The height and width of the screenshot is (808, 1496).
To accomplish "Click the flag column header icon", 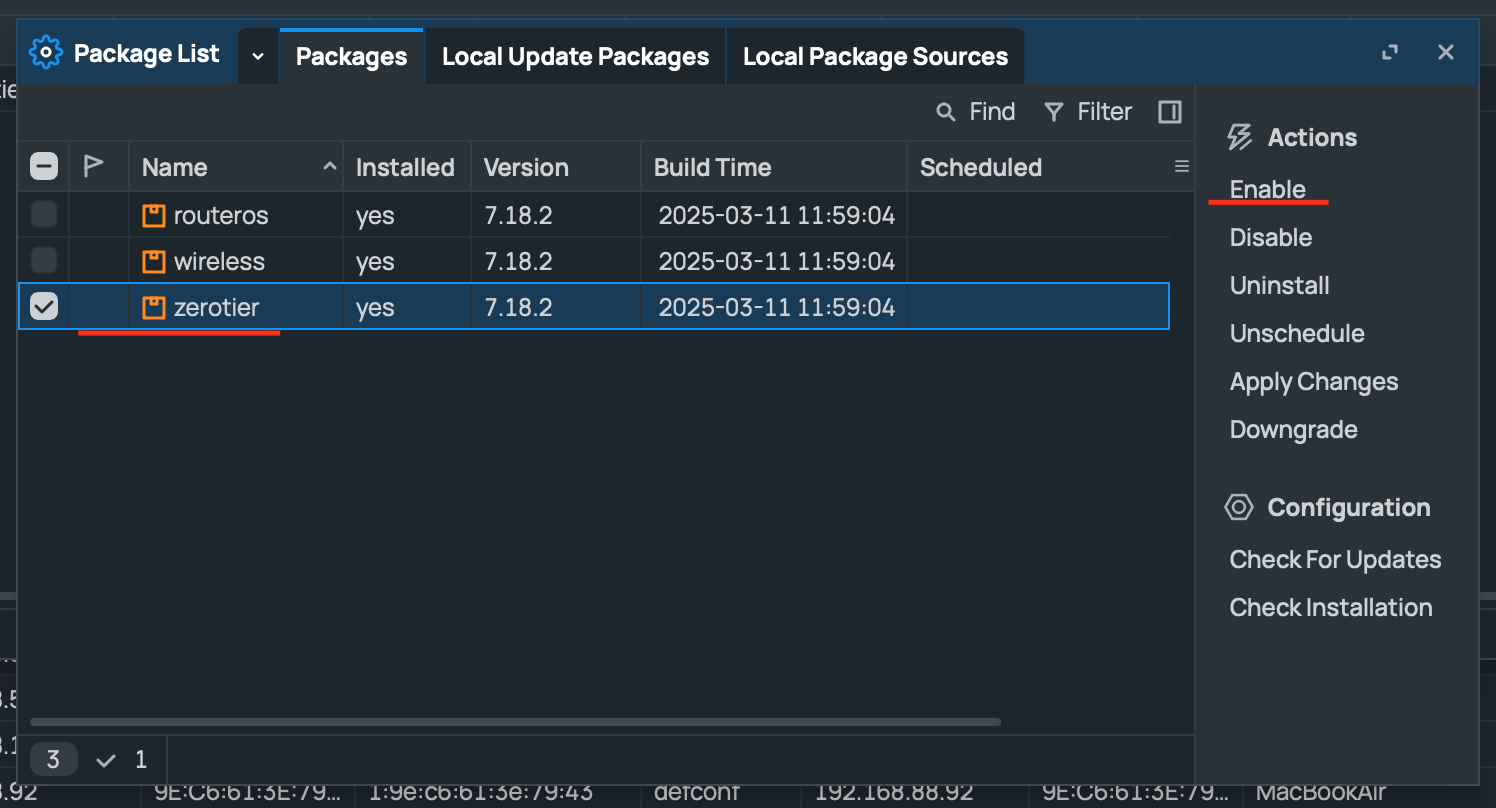I will pyautogui.click(x=93, y=166).
